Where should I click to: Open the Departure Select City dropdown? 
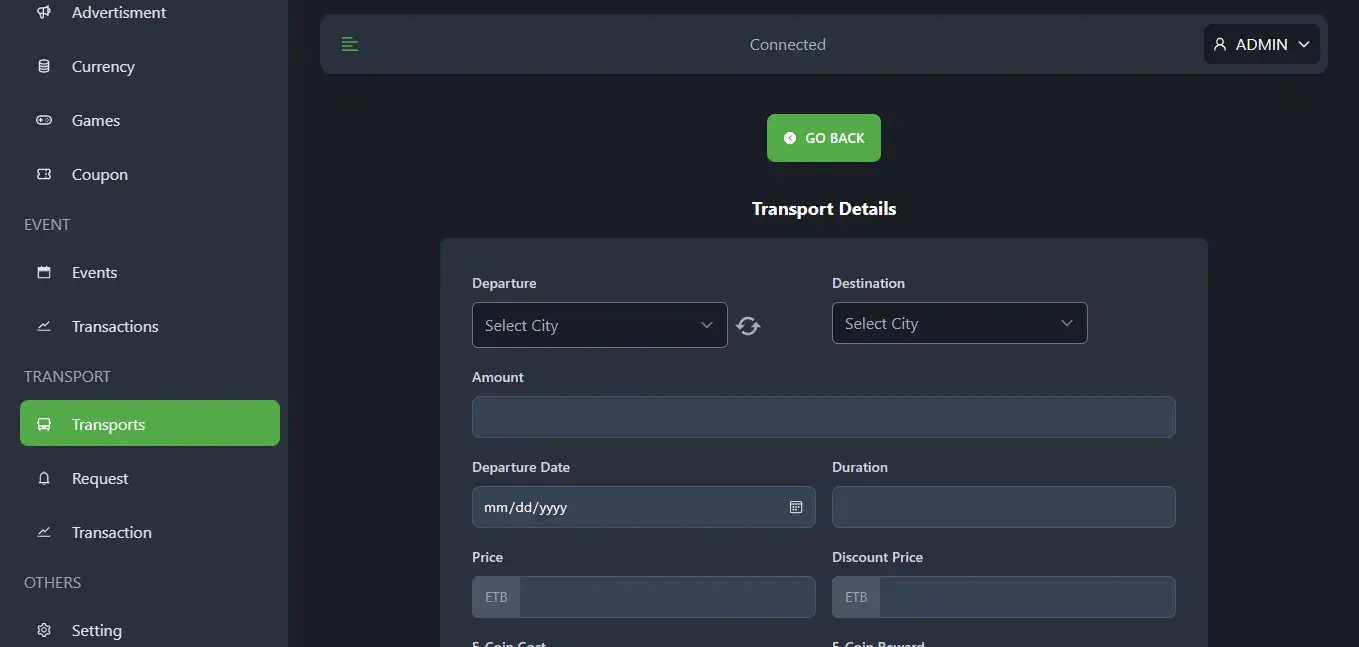tap(599, 325)
